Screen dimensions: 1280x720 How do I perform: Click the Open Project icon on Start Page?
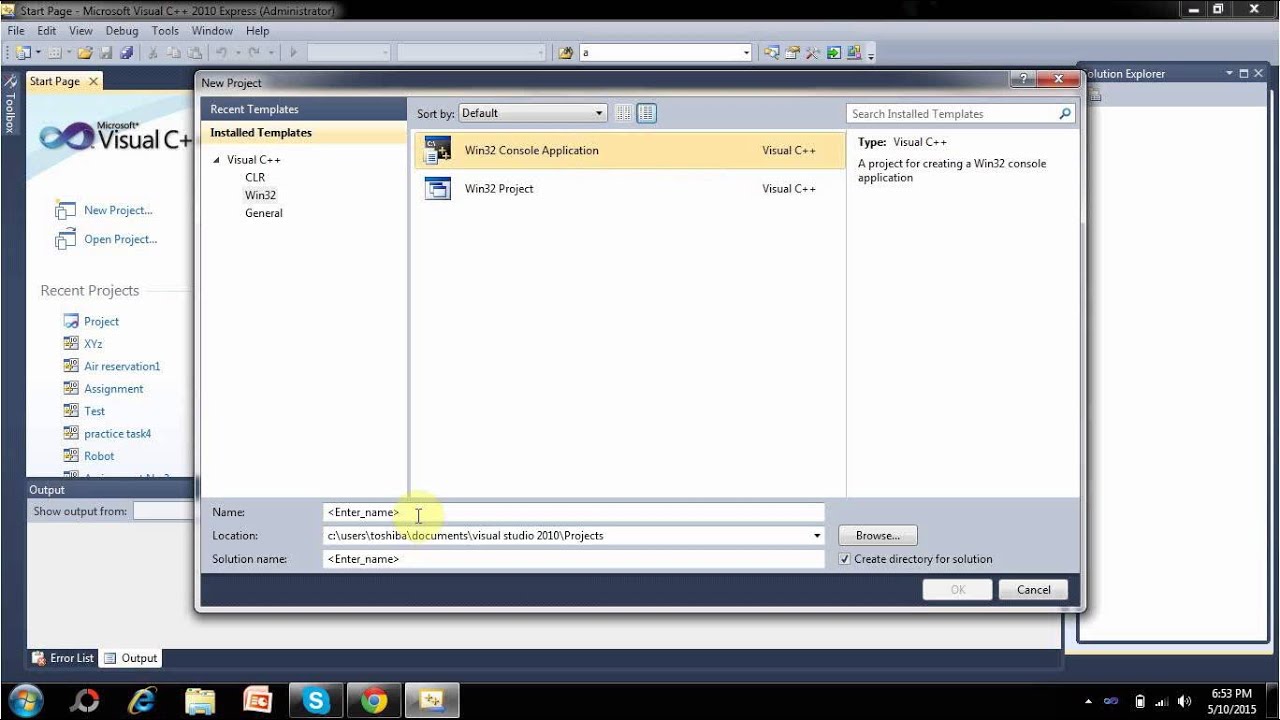pyautogui.click(x=65, y=239)
